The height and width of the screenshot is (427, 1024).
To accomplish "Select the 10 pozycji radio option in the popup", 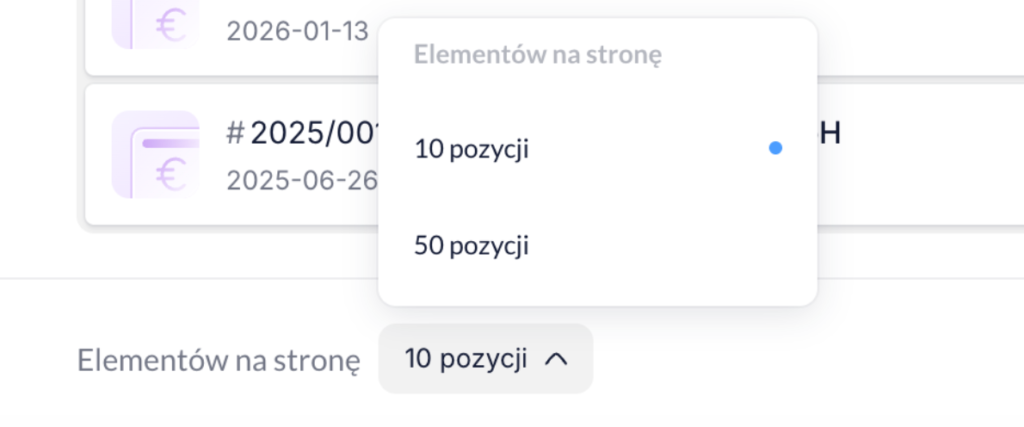I will point(598,149).
